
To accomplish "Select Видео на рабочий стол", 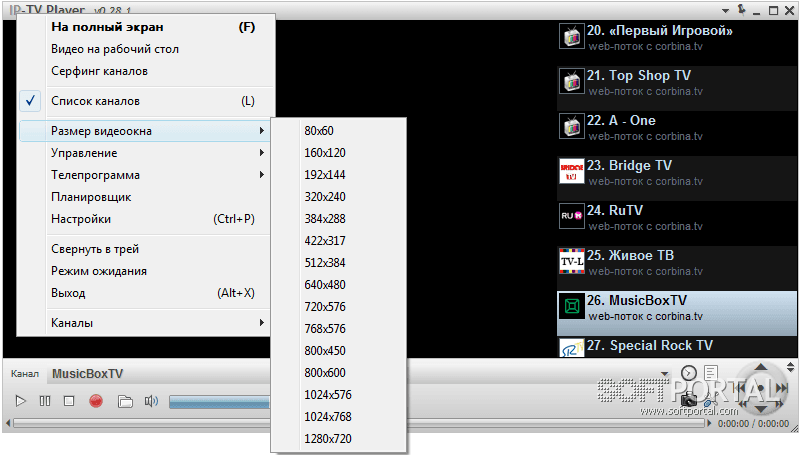I will 146,49.
